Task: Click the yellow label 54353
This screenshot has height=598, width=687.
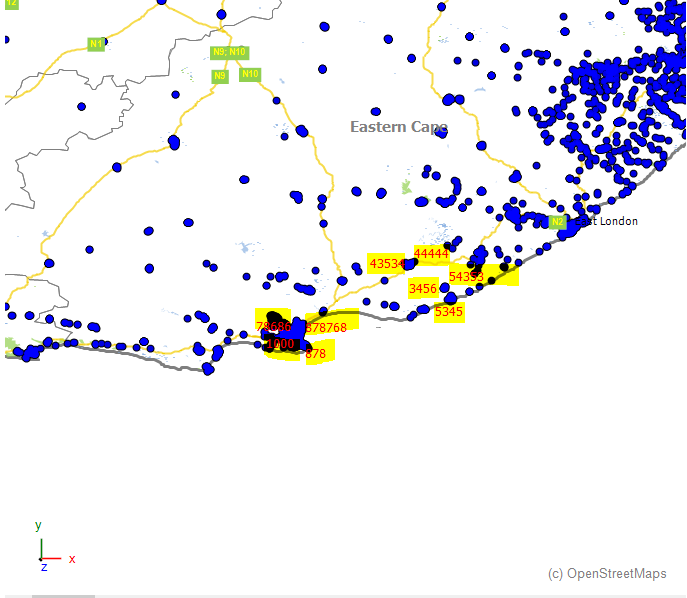Action: [x=466, y=276]
